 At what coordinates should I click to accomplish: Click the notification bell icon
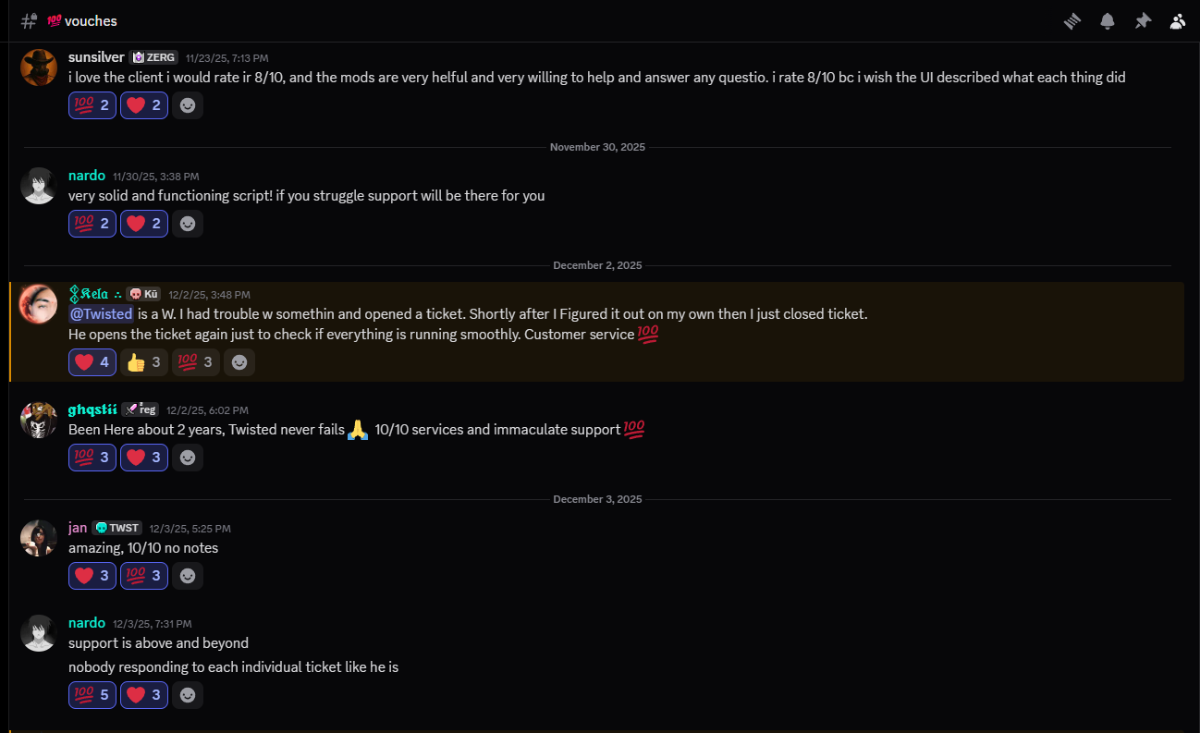point(1108,21)
